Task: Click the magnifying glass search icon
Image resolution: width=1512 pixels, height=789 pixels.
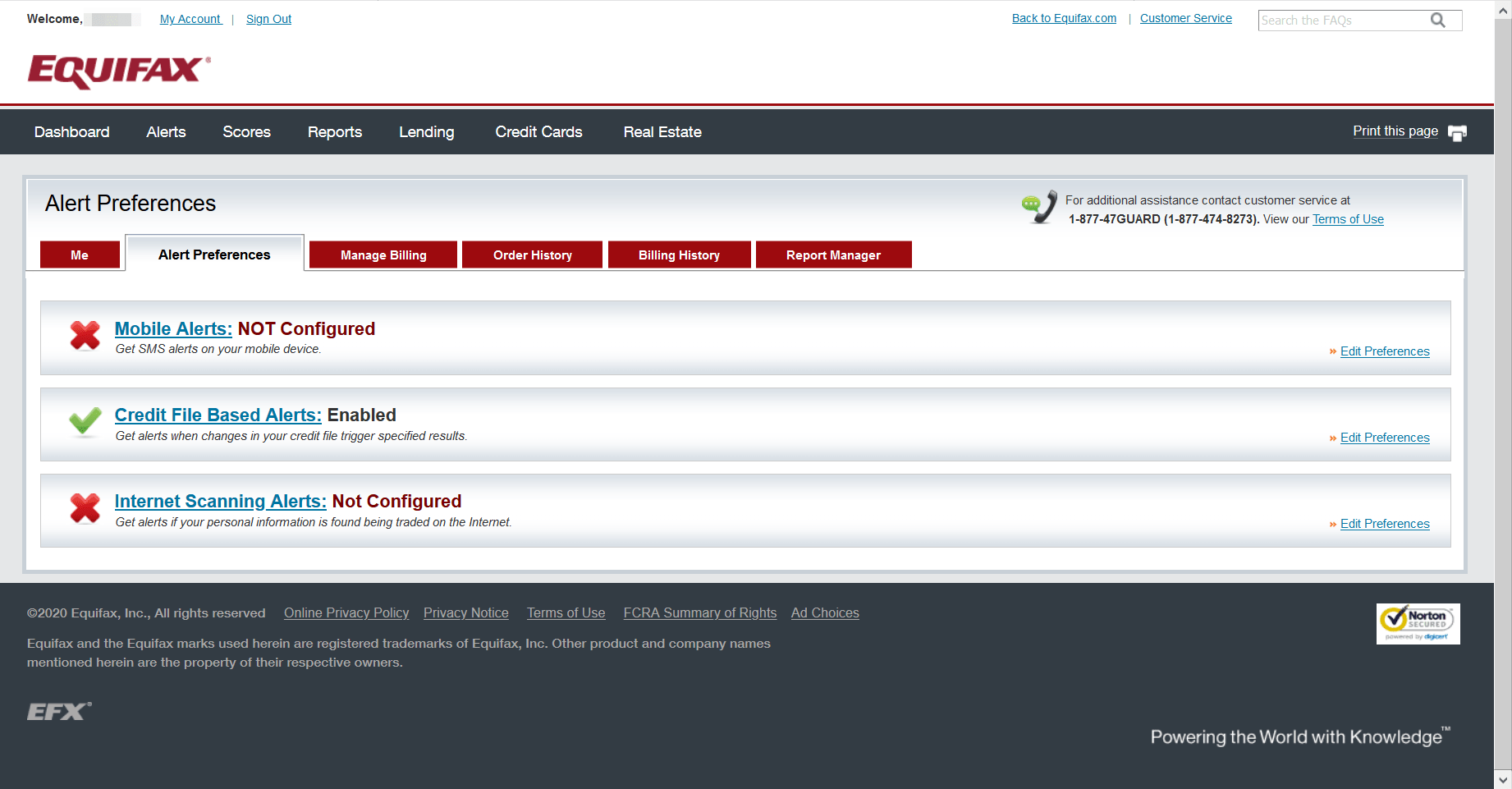Action: pyautogui.click(x=1438, y=20)
